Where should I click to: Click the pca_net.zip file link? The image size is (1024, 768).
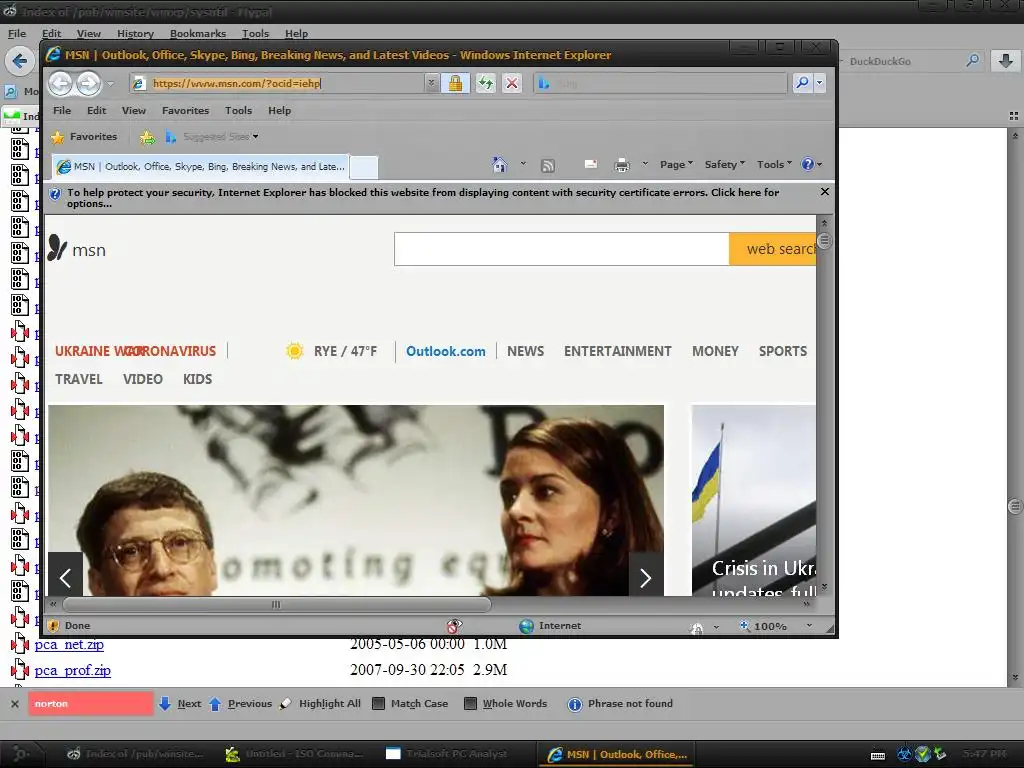coord(69,645)
